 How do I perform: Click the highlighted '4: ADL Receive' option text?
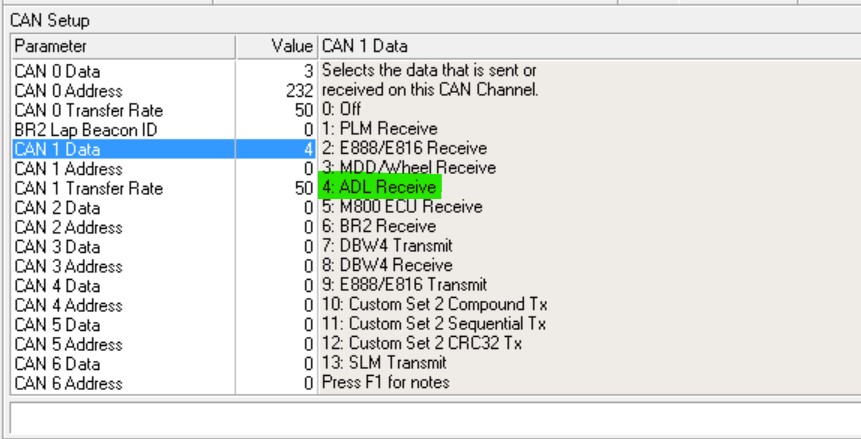pyautogui.click(x=379, y=187)
